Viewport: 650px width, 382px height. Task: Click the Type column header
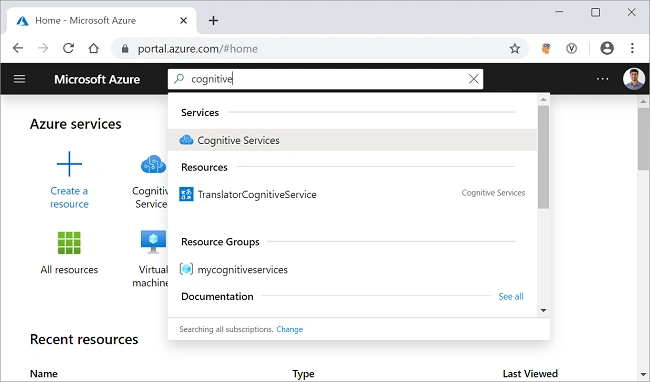coord(303,374)
